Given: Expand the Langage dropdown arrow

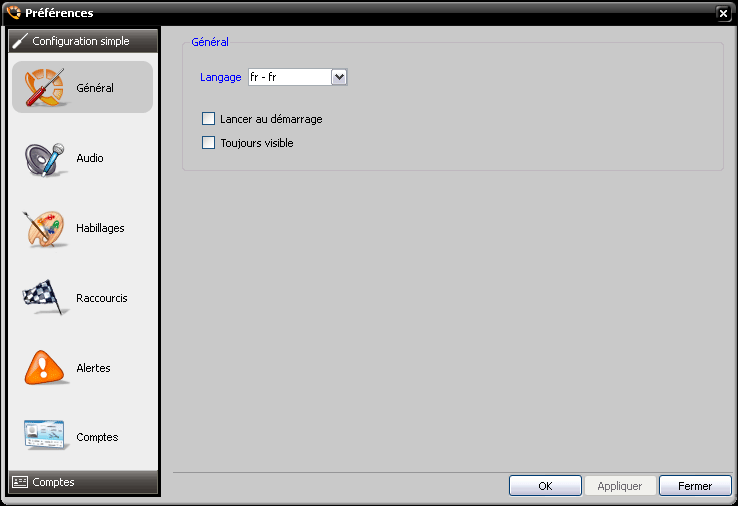Looking at the screenshot, I should click(339, 77).
